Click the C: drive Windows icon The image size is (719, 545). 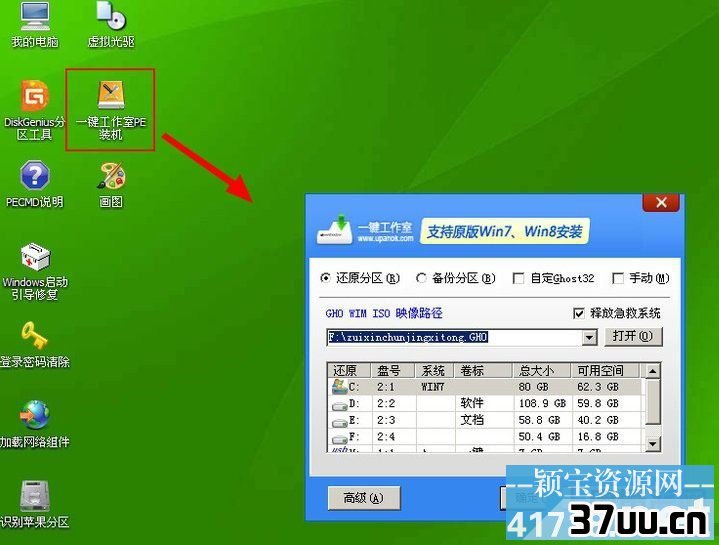(x=340, y=386)
